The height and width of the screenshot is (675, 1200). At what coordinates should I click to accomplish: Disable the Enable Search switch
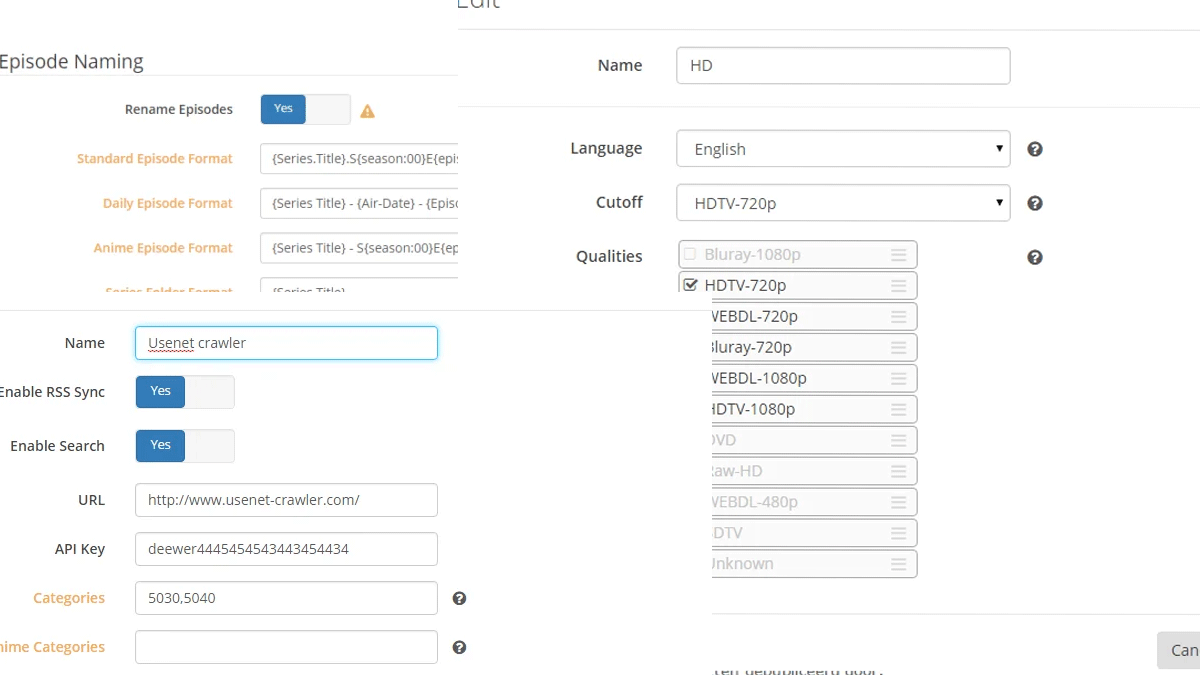pyautogui.click(x=185, y=446)
